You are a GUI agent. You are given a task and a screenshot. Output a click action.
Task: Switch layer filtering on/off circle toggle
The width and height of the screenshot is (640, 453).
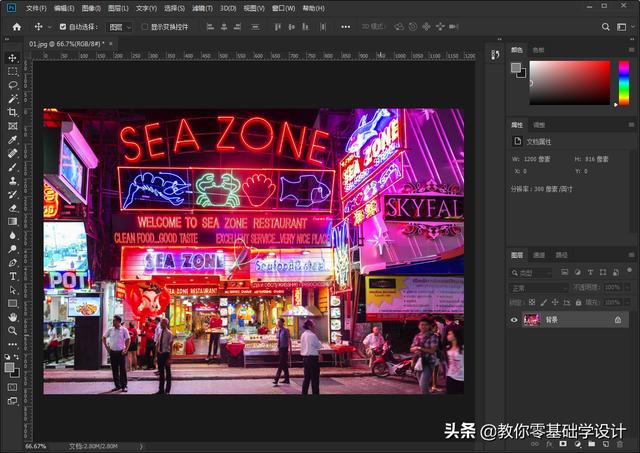click(629, 271)
